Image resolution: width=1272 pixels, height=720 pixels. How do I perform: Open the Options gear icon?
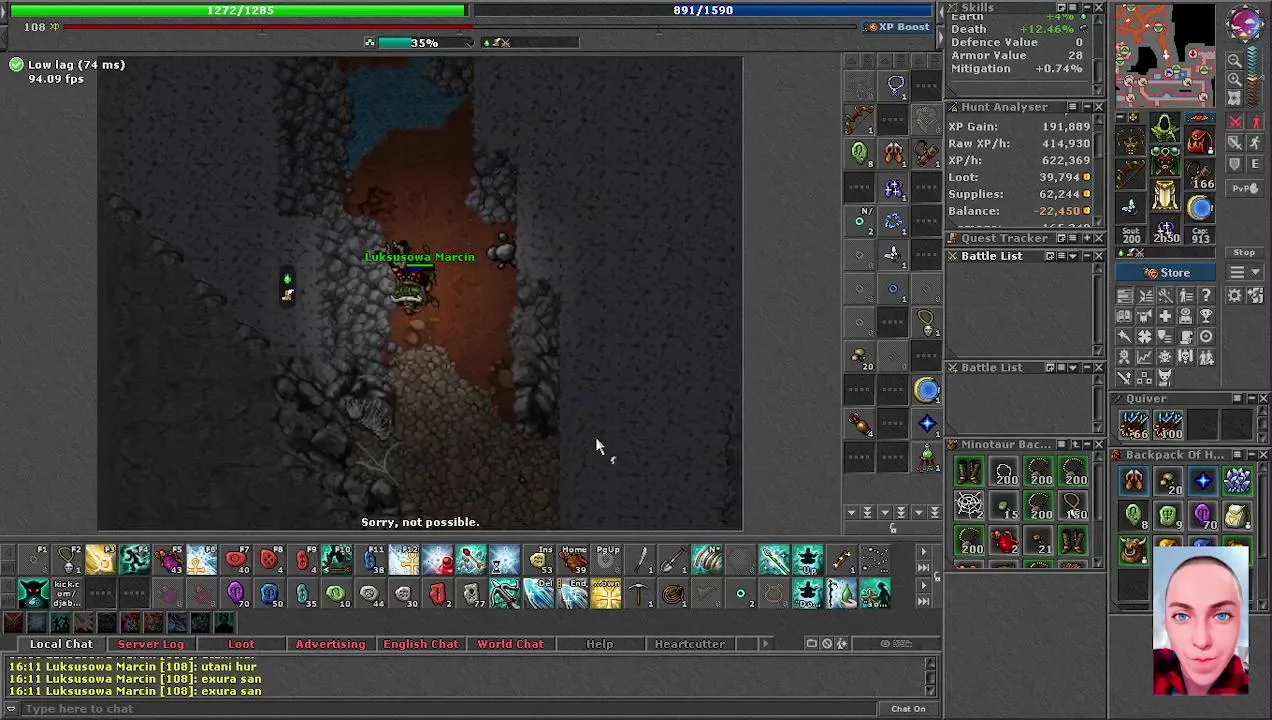coord(1234,295)
